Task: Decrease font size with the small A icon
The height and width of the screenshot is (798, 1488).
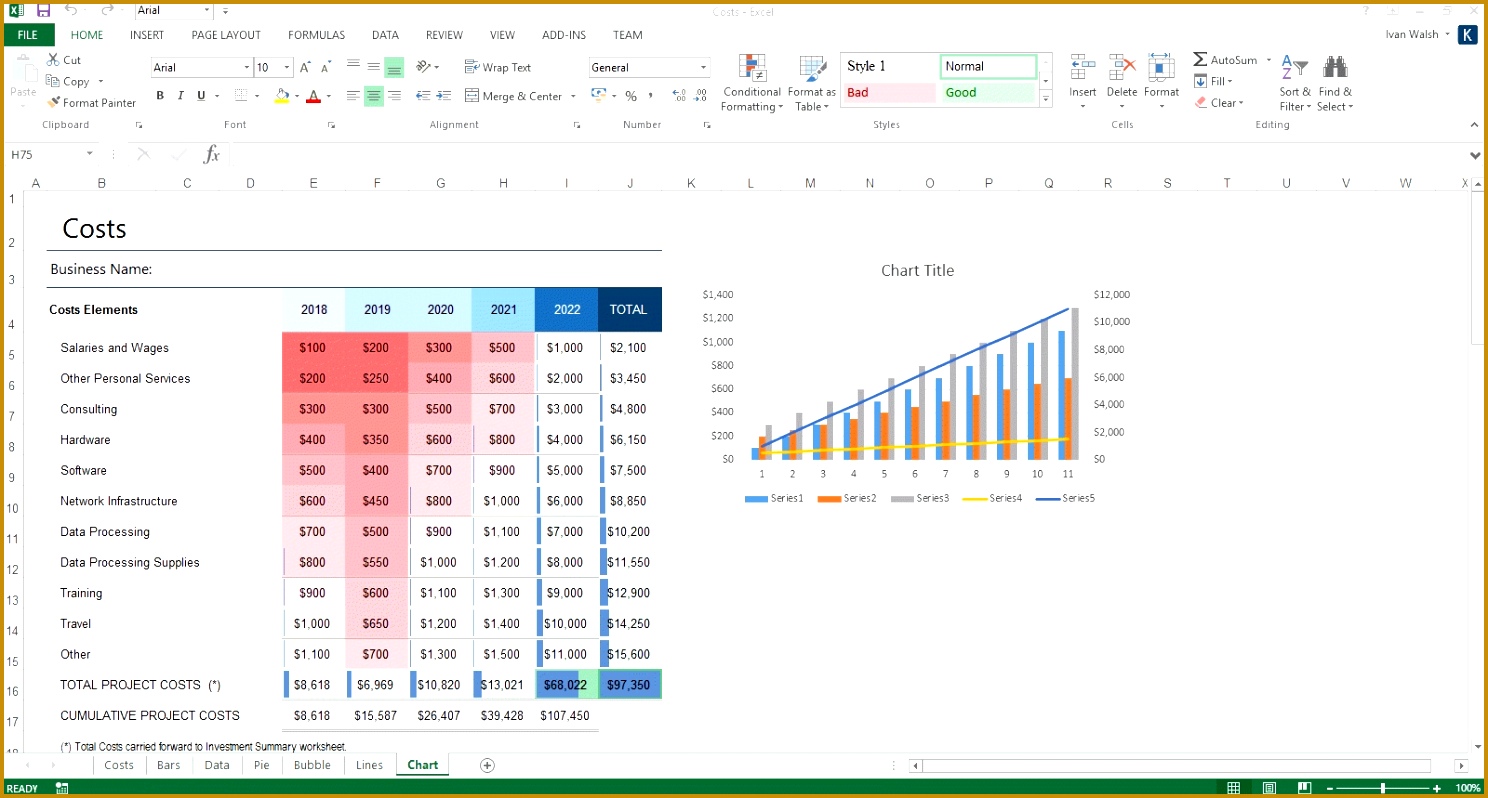Action: point(326,67)
